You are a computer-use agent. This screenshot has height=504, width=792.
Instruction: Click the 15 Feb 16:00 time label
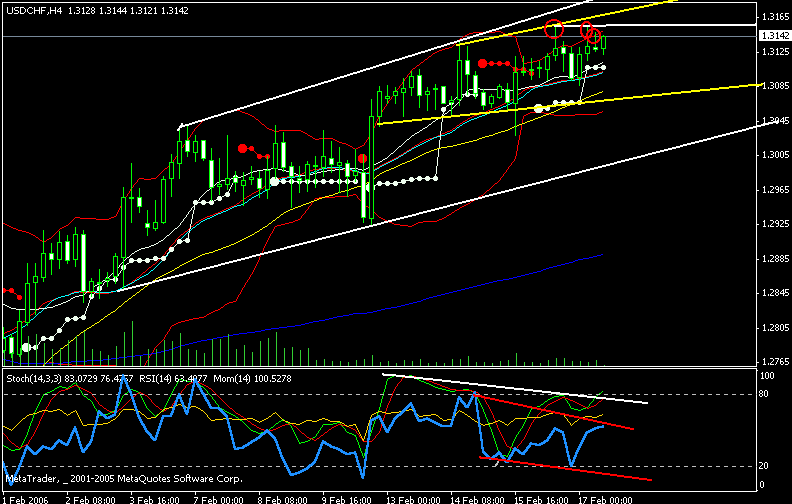tap(541, 499)
